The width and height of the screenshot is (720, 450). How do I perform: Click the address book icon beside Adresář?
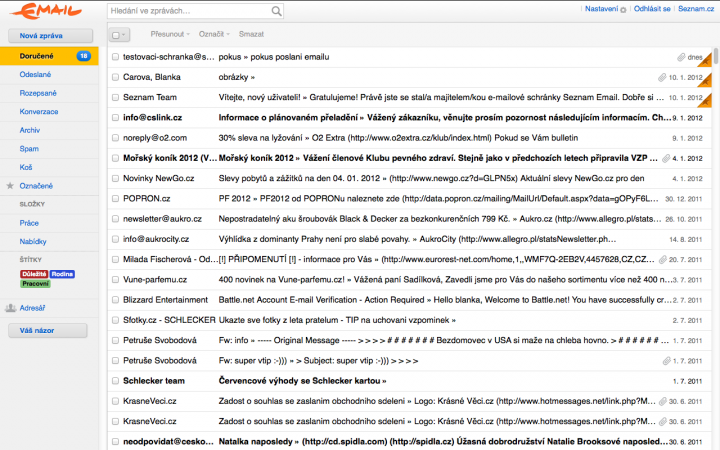(11, 308)
